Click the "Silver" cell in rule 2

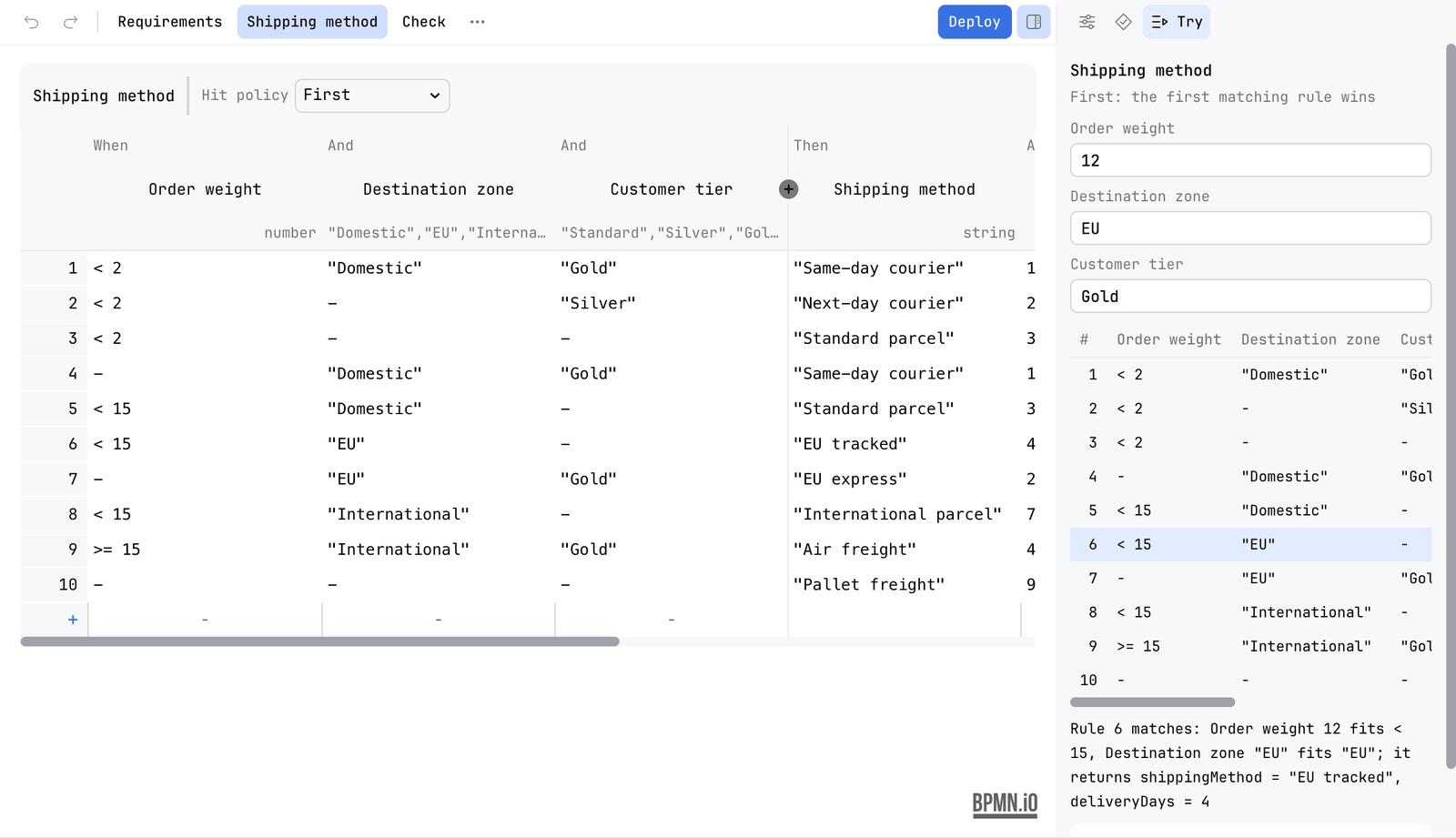pyautogui.click(x=671, y=303)
